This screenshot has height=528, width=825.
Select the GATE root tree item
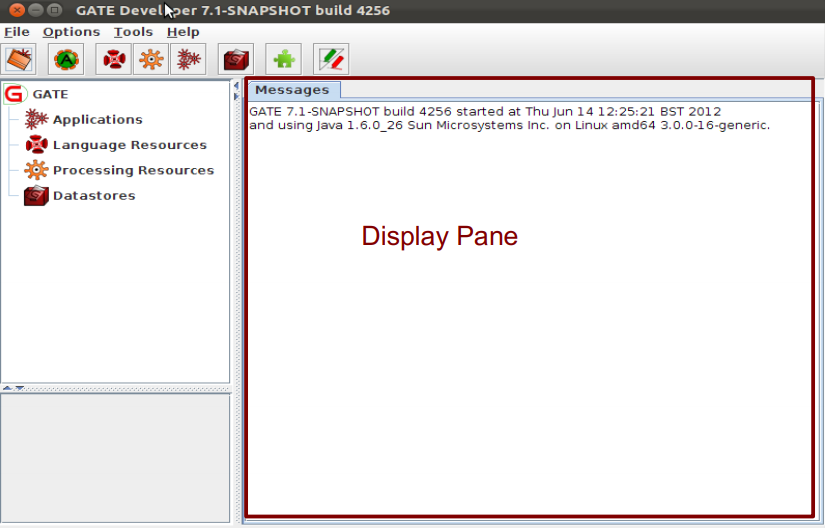click(x=51, y=94)
